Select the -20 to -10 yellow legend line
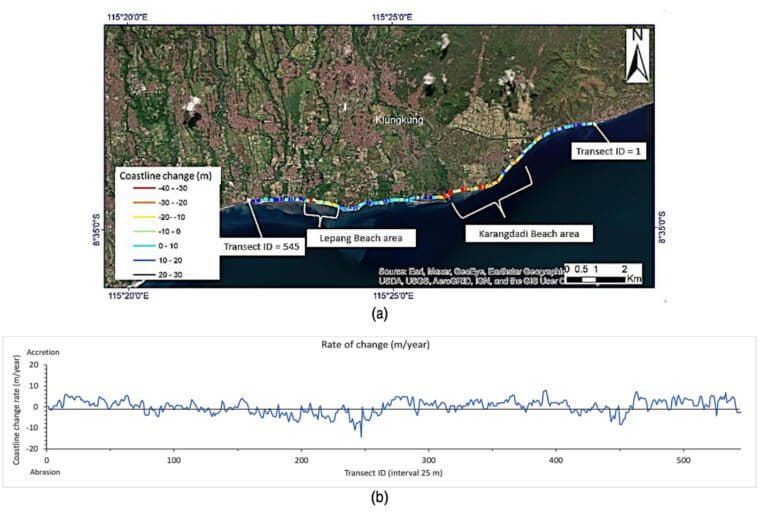Screen dimensions: 768x512 [144, 217]
